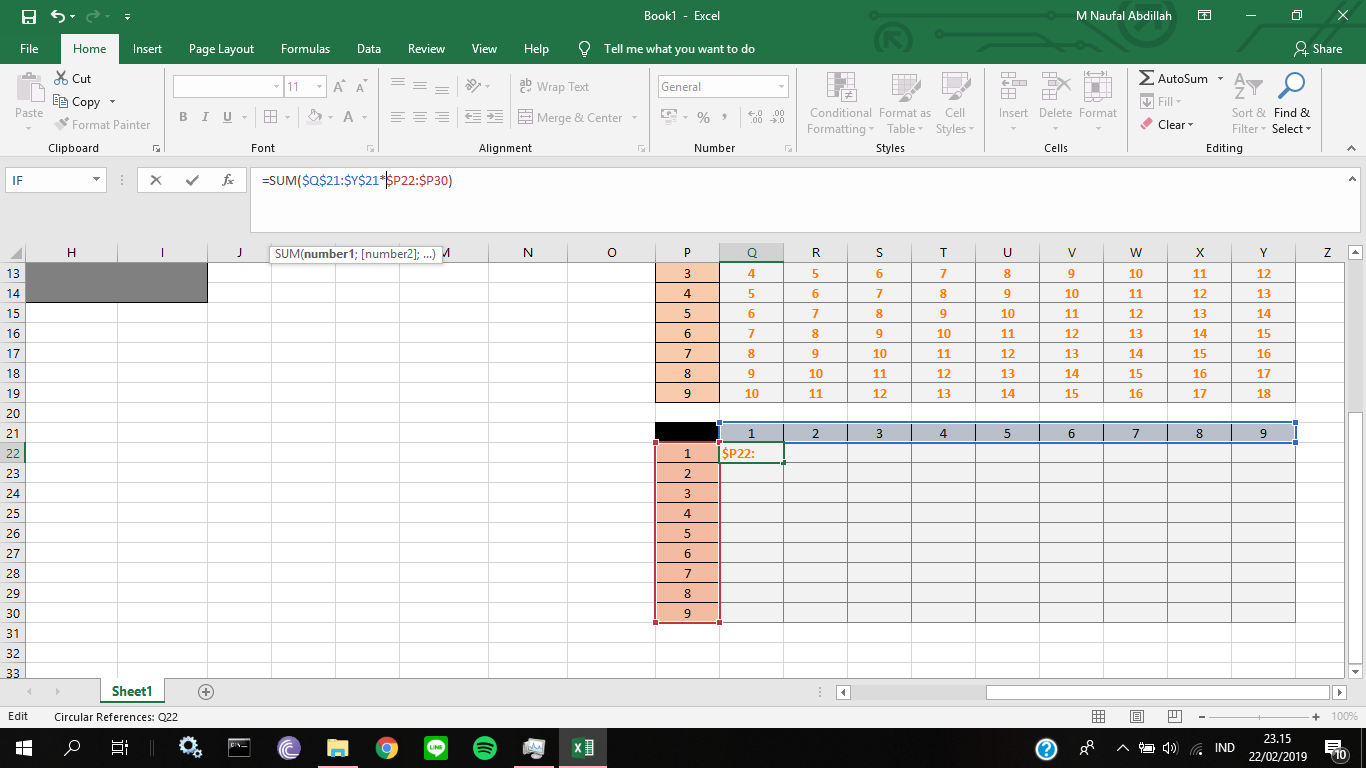The height and width of the screenshot is (768, 1366).
Task: Switch to the Insert tab
Action: [x=147, y=48]
